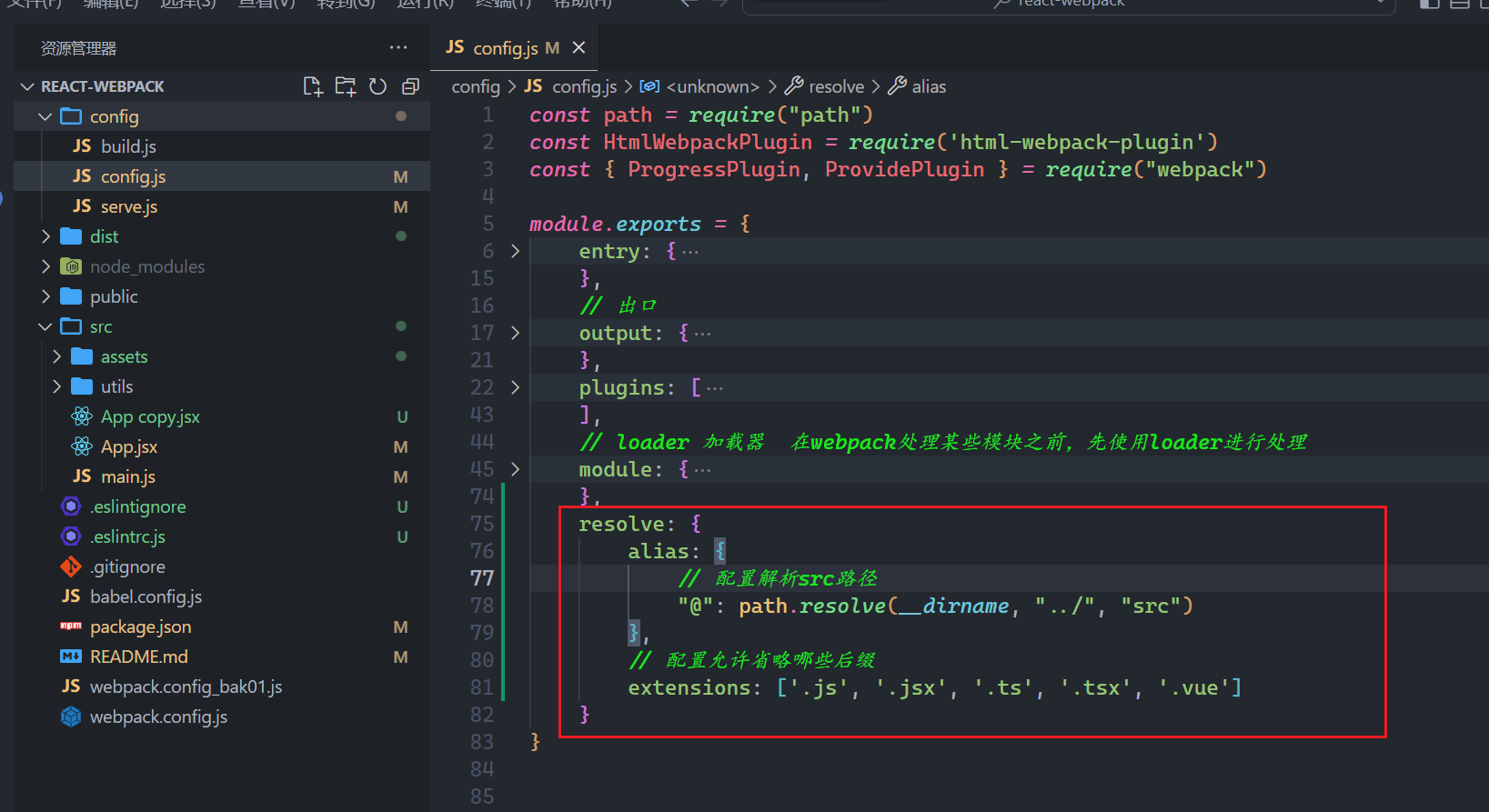Open build.js in the file tree
This screenshot has height=812, width=1489.
(222, 146)
